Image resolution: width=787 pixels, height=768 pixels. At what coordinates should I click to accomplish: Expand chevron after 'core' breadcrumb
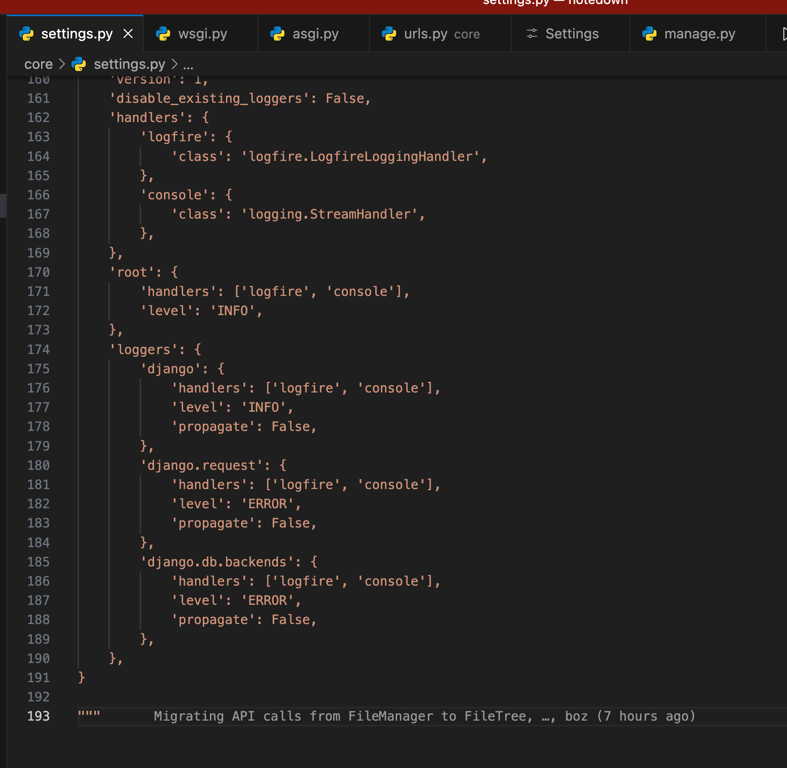62,64
